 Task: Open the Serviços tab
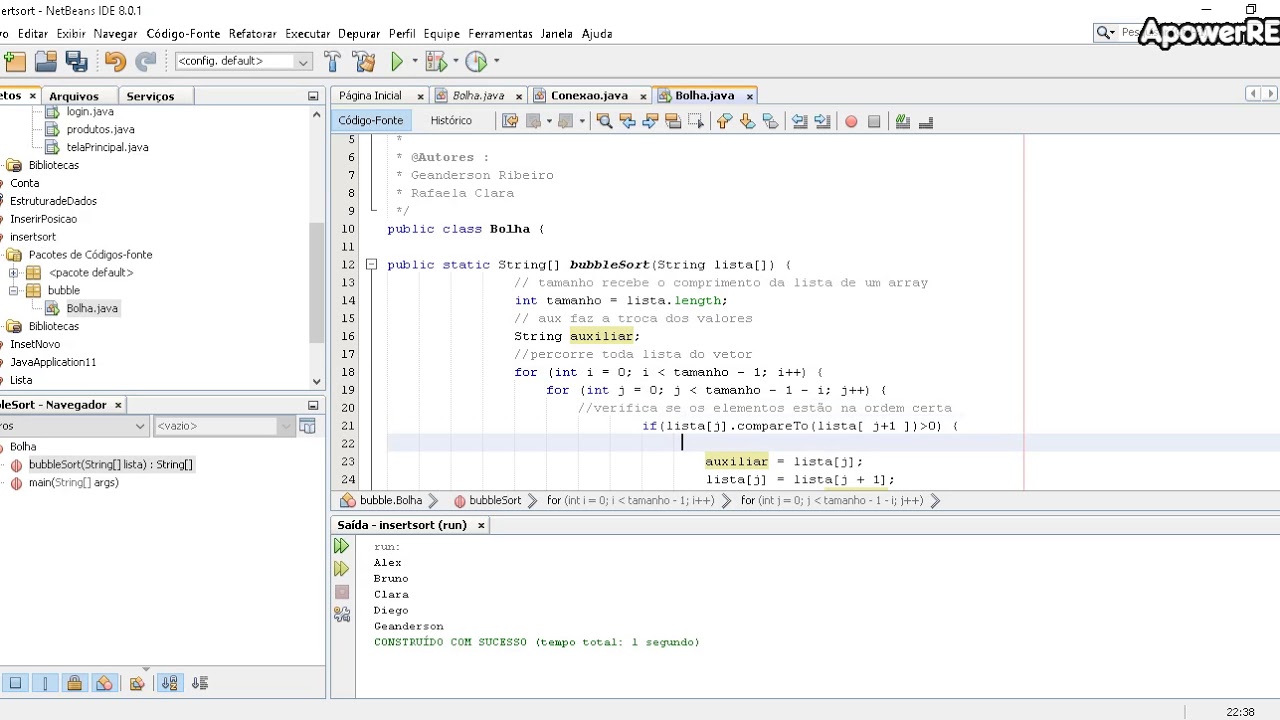[151, 96]
